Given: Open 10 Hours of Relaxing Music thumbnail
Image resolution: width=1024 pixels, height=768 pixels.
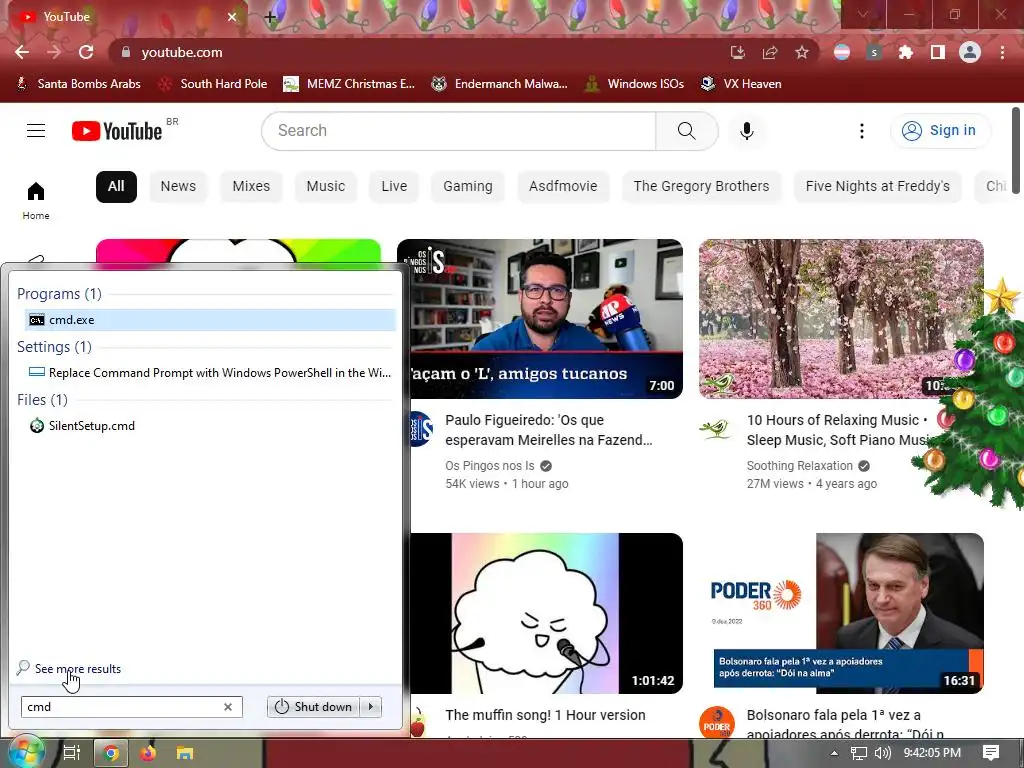Looking at the screenshot, I should pos(841,319).
